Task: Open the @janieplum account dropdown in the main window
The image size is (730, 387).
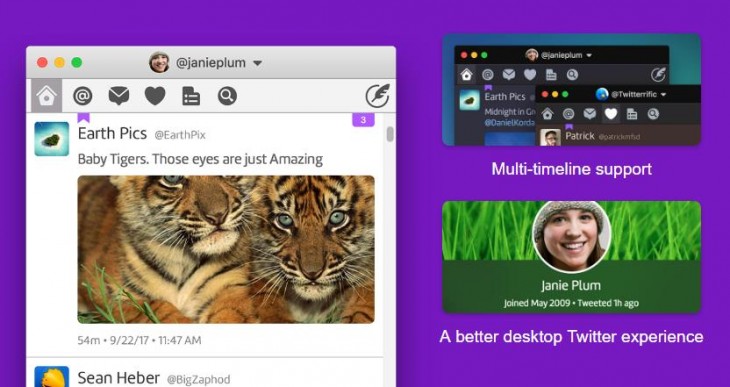Action: [x=257, y=63]
